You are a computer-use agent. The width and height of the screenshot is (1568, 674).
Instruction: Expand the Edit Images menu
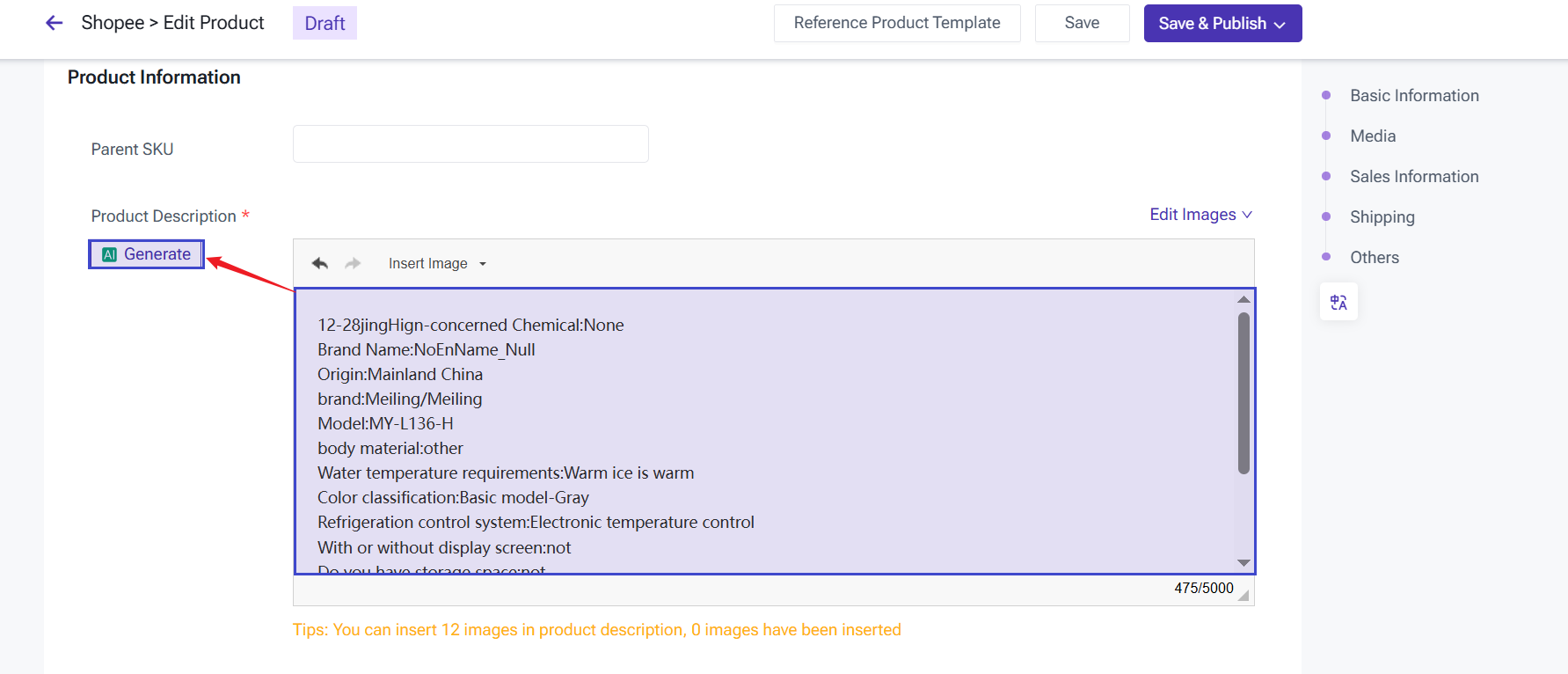[1200, 215]
